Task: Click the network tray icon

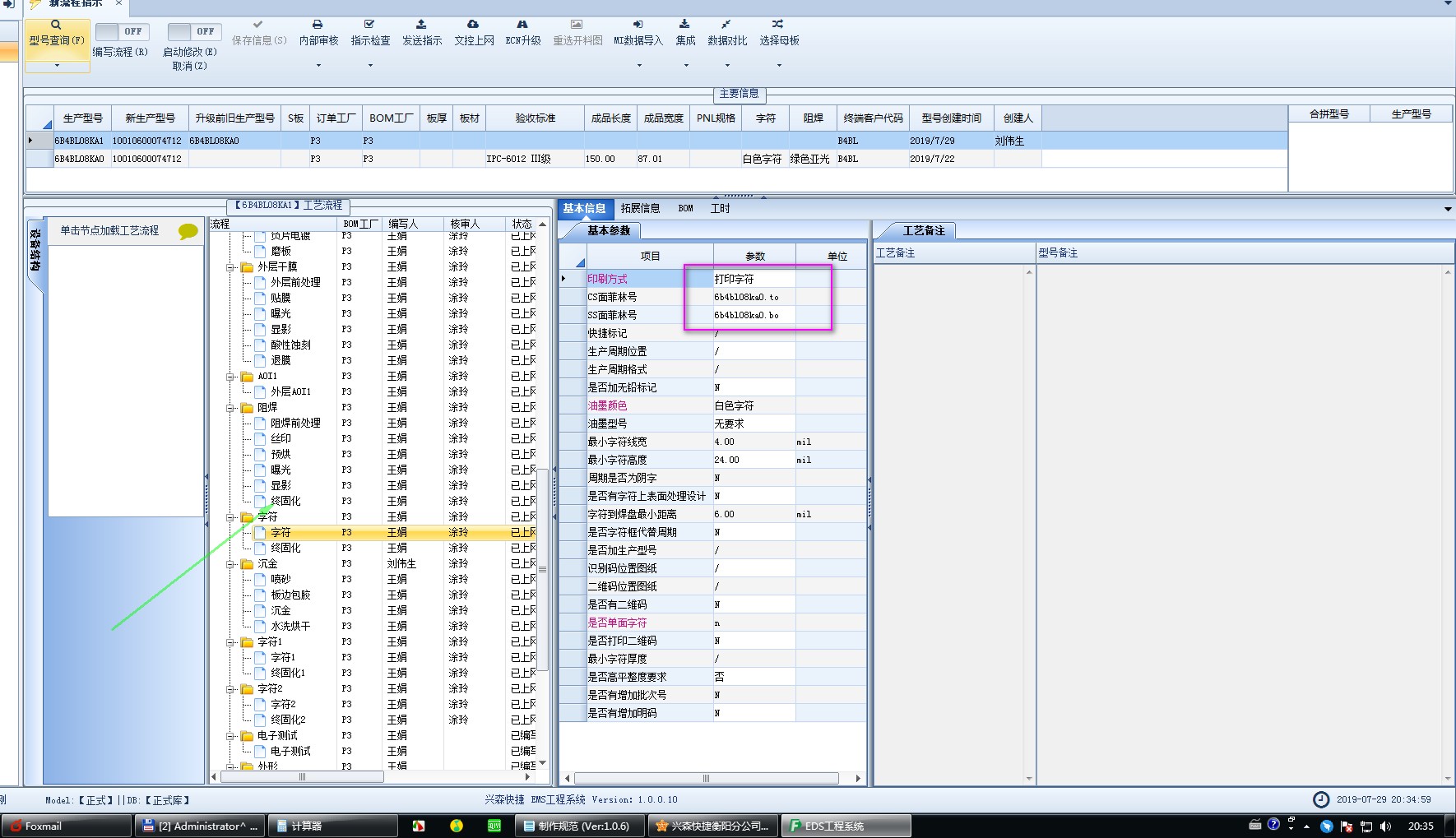Action: [1366, 826]
